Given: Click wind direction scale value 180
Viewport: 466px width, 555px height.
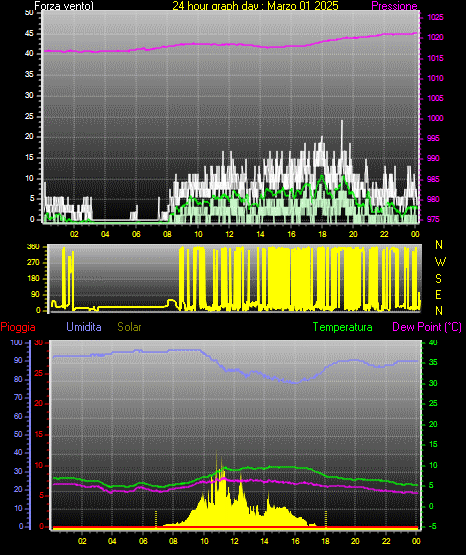Looking at the screenshot, I should point(33,279).
